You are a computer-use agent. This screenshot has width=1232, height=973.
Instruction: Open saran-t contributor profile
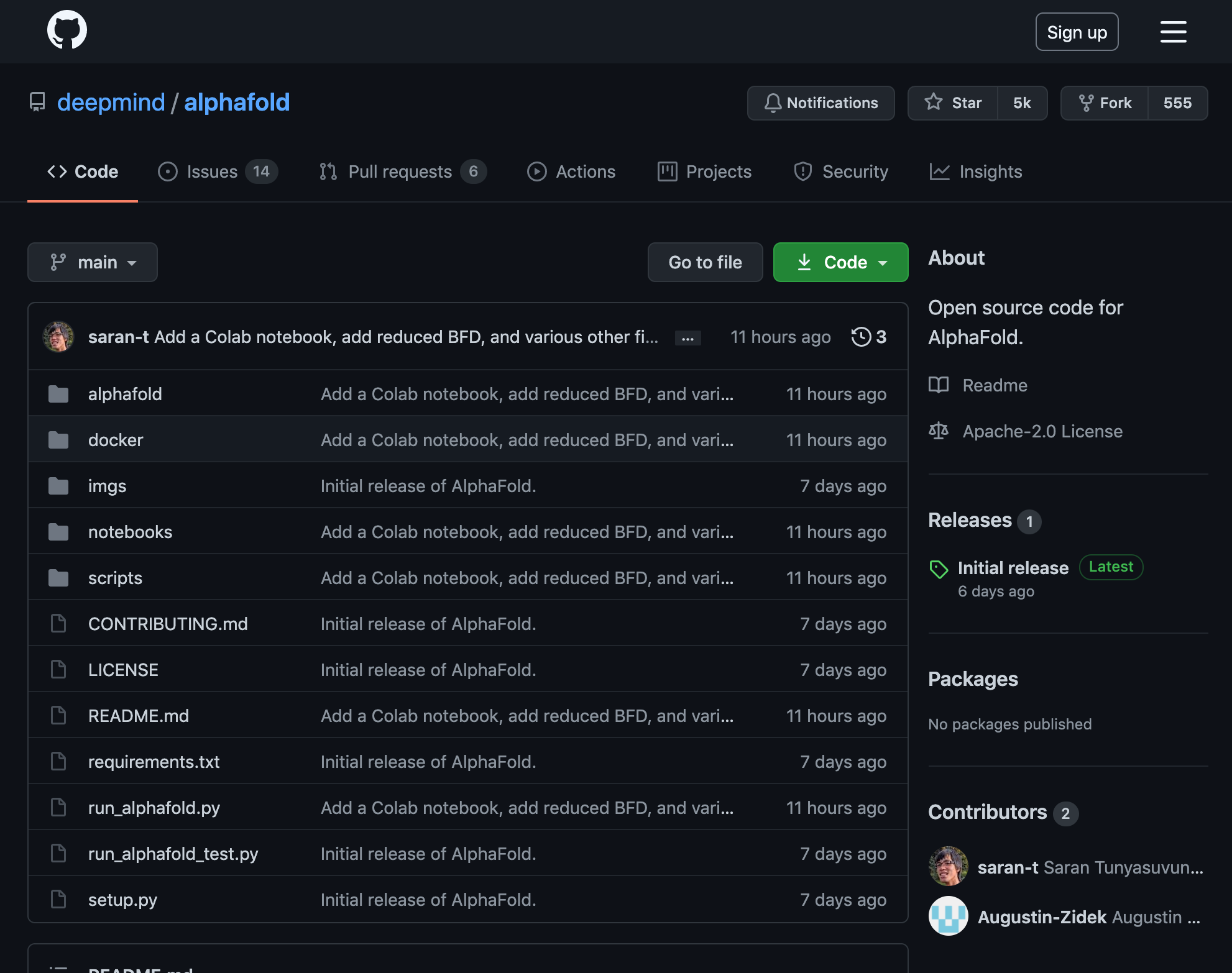1008,867
